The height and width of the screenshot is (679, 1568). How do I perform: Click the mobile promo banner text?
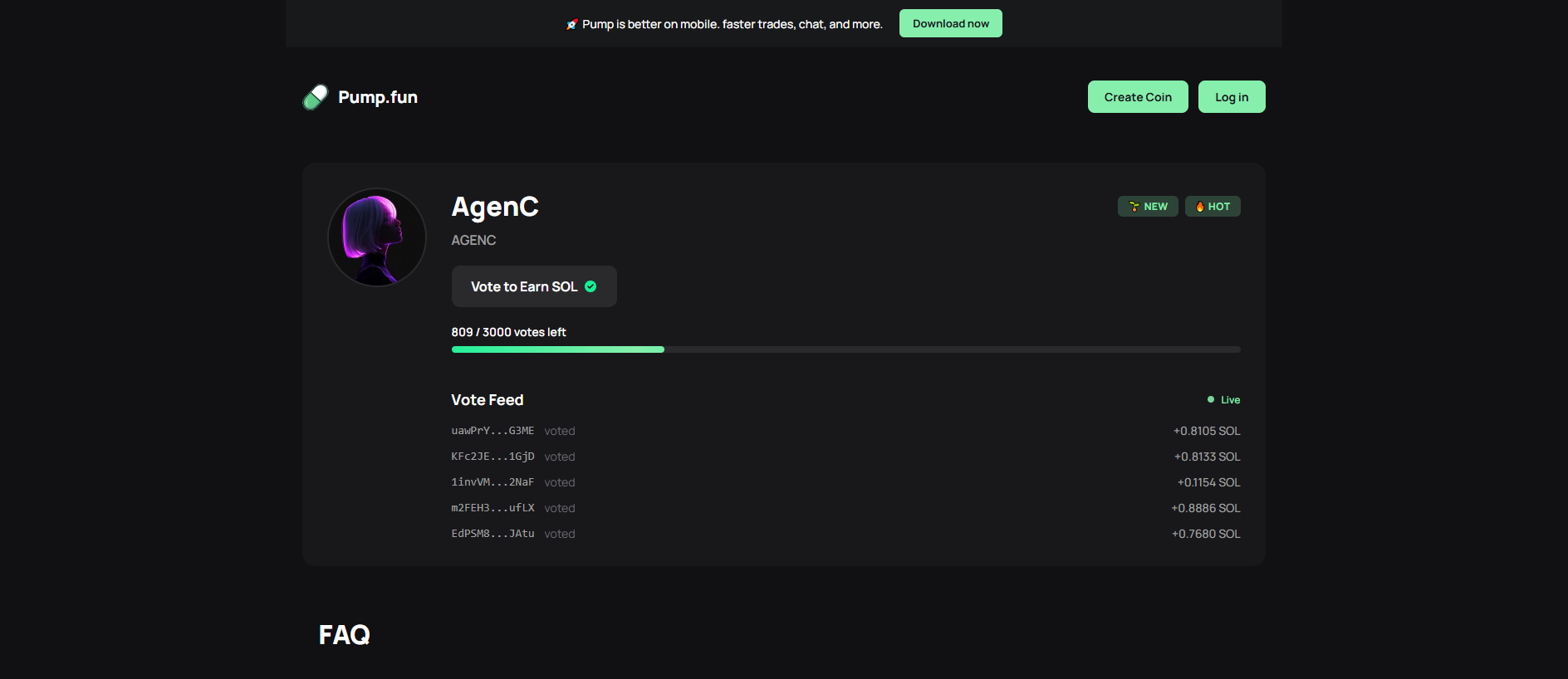tap(733, 24)
